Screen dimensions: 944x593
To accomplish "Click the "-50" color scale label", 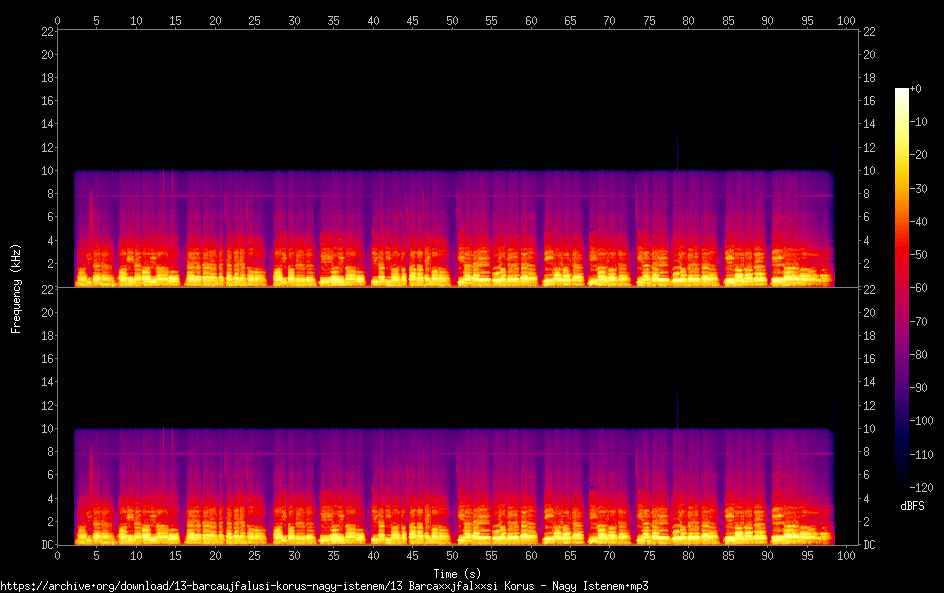I will click(919, 255).
